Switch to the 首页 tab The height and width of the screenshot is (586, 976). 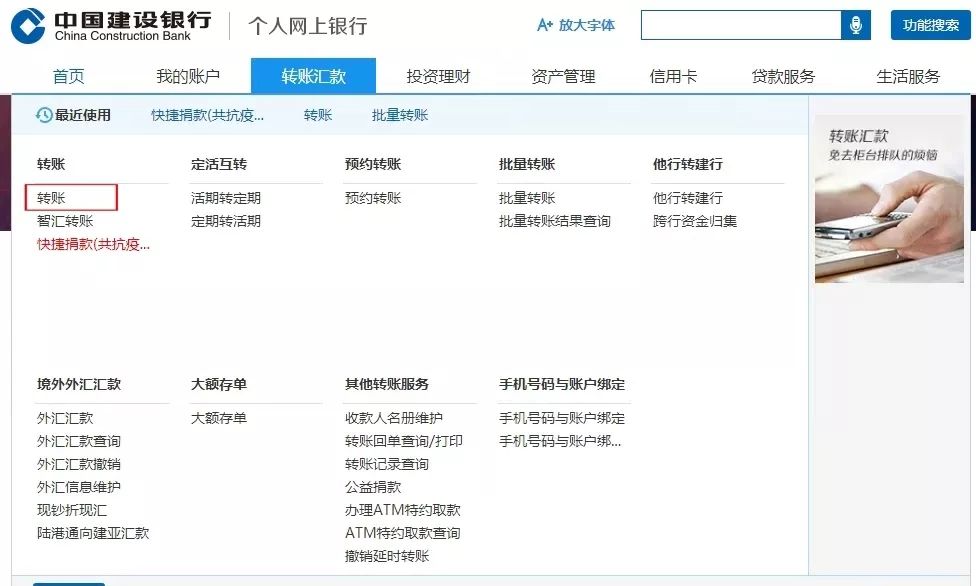coord(70,75)
